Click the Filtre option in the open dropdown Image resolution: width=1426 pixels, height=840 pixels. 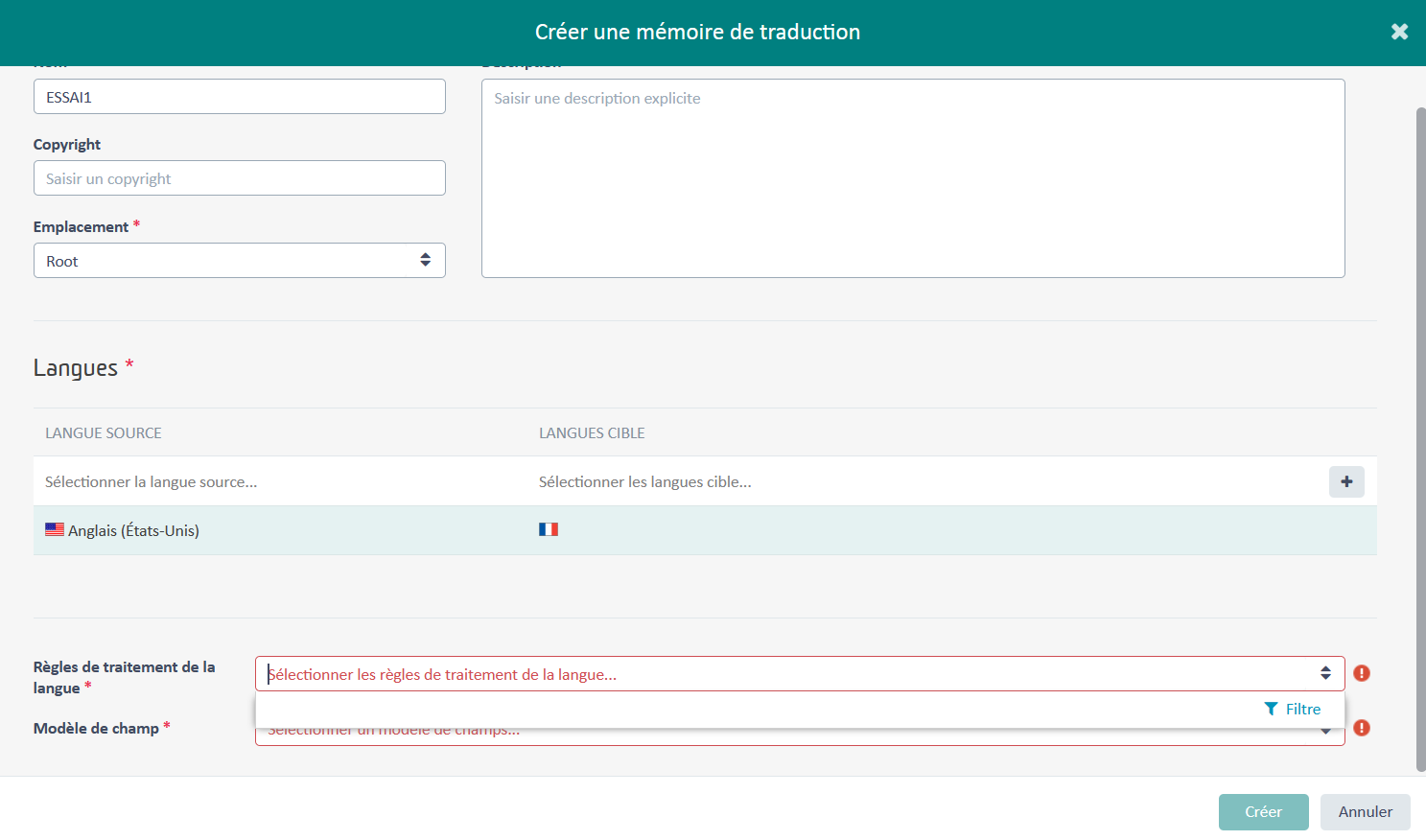click(x=1294, y=709)
